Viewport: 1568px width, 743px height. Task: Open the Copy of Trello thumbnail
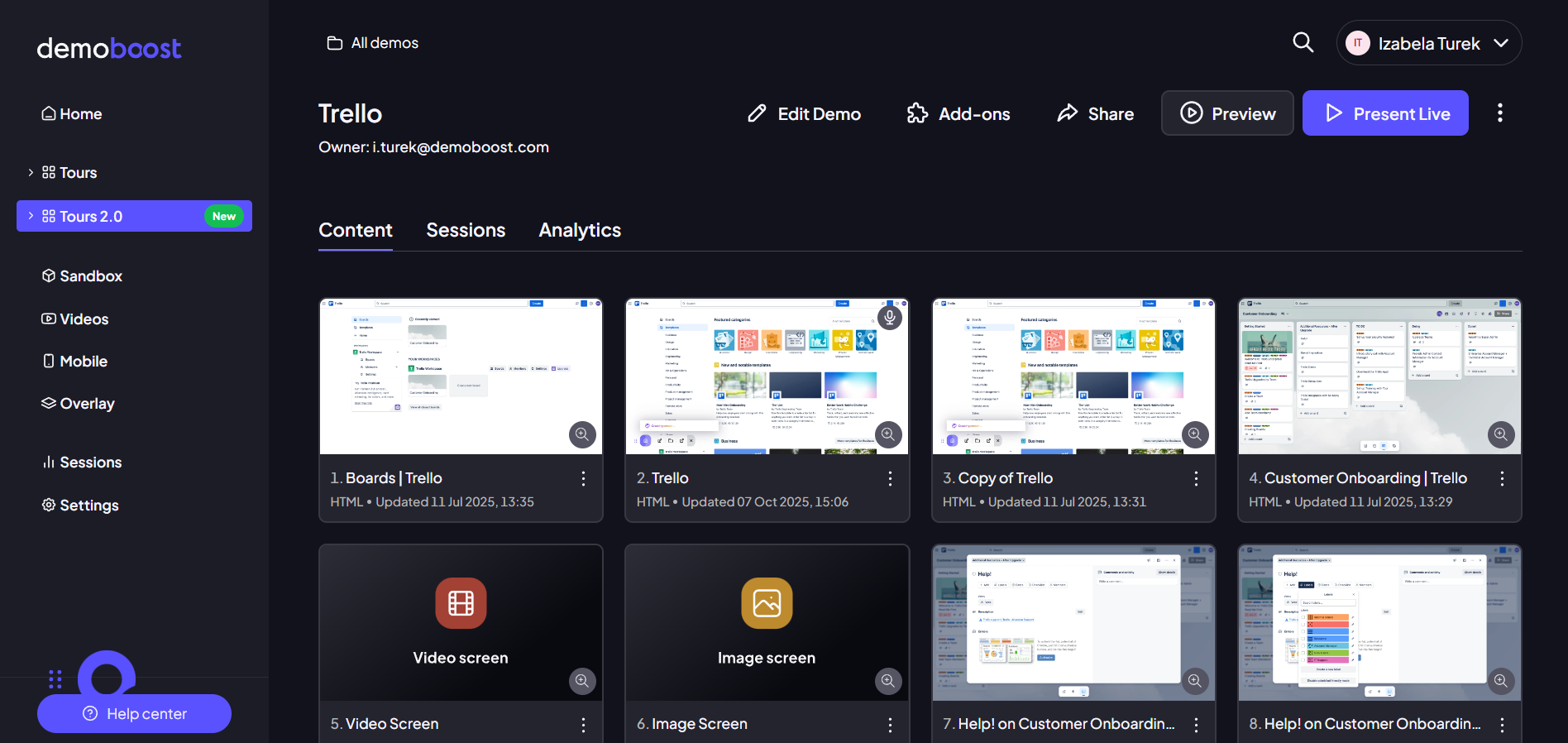pos(1073,376)
